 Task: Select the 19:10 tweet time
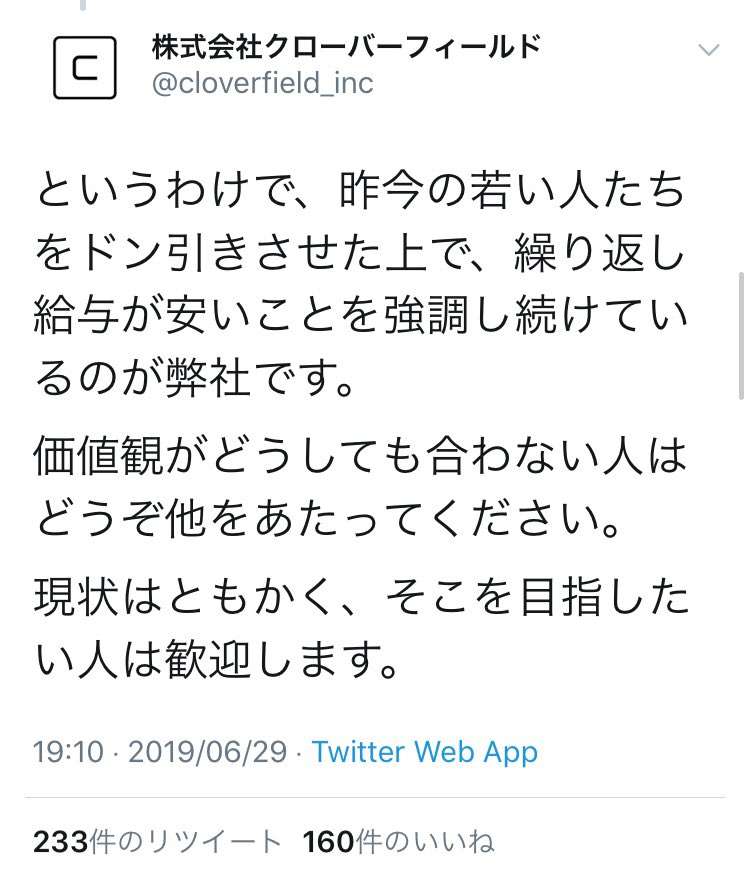[x=69, y=752]
